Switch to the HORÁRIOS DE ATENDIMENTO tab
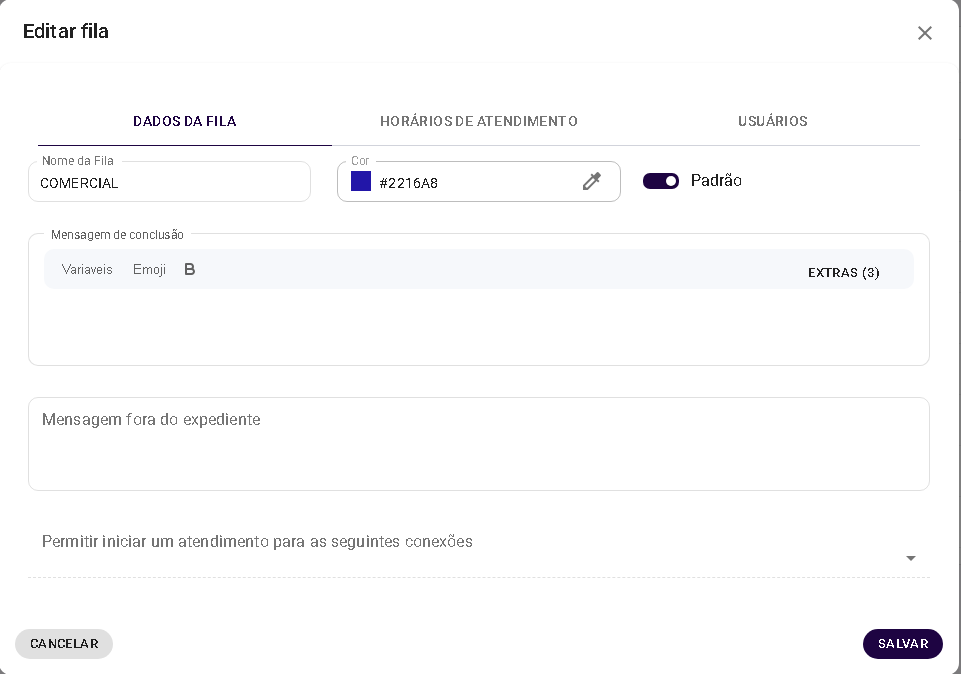 (x=478, y=121)
